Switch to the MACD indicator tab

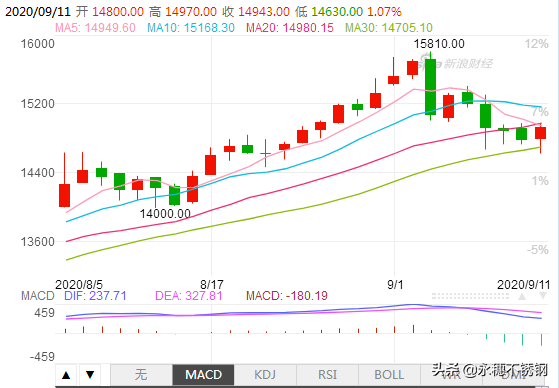click(x=203, y=375)
